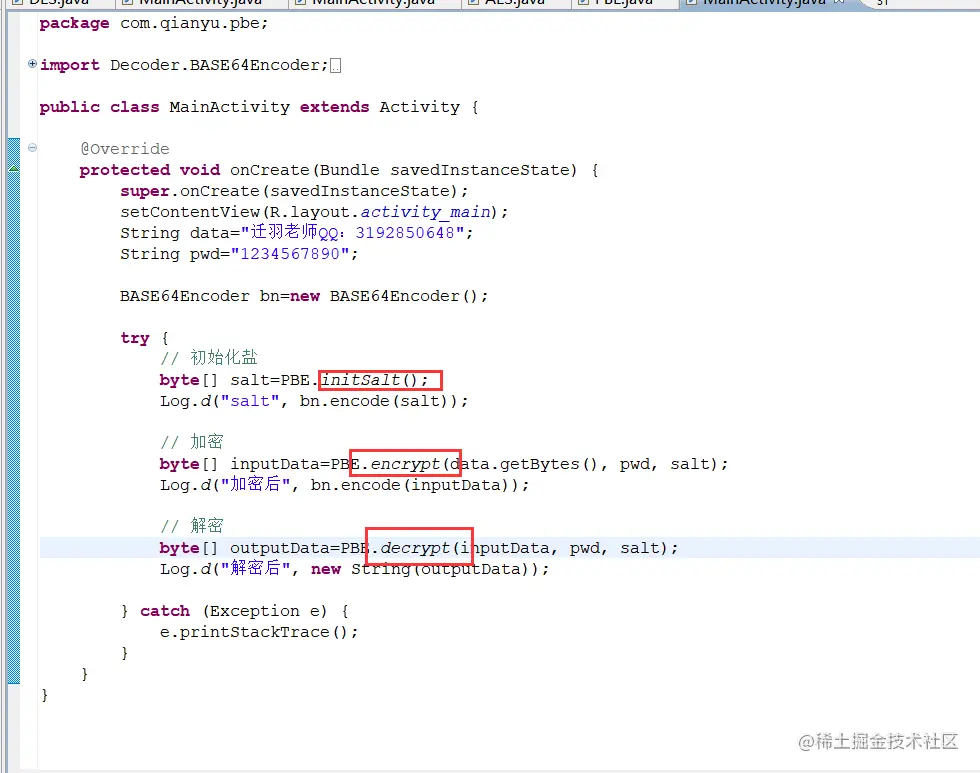This screenshot has width=980, height=773.
Task: Click 'inputData' variable in the encrypt line
Action: pyautogui.click(x=275, y=464)
